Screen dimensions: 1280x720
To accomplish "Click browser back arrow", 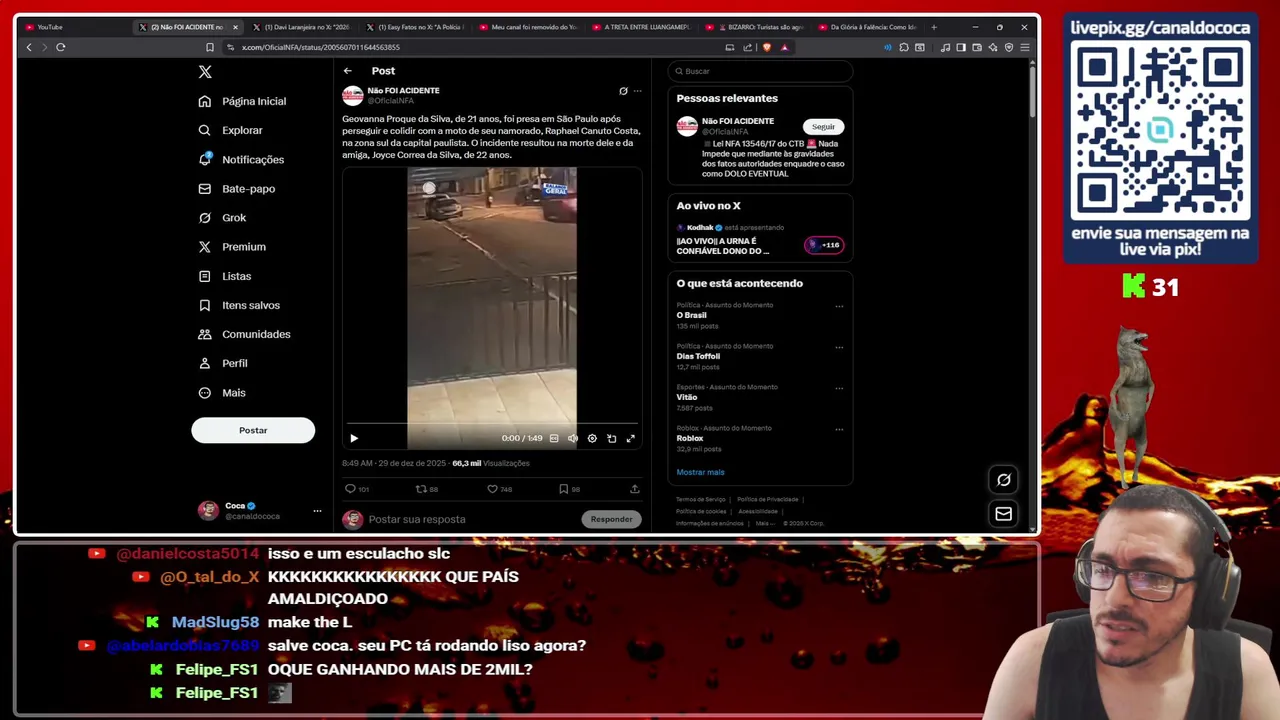I will 29,47.
